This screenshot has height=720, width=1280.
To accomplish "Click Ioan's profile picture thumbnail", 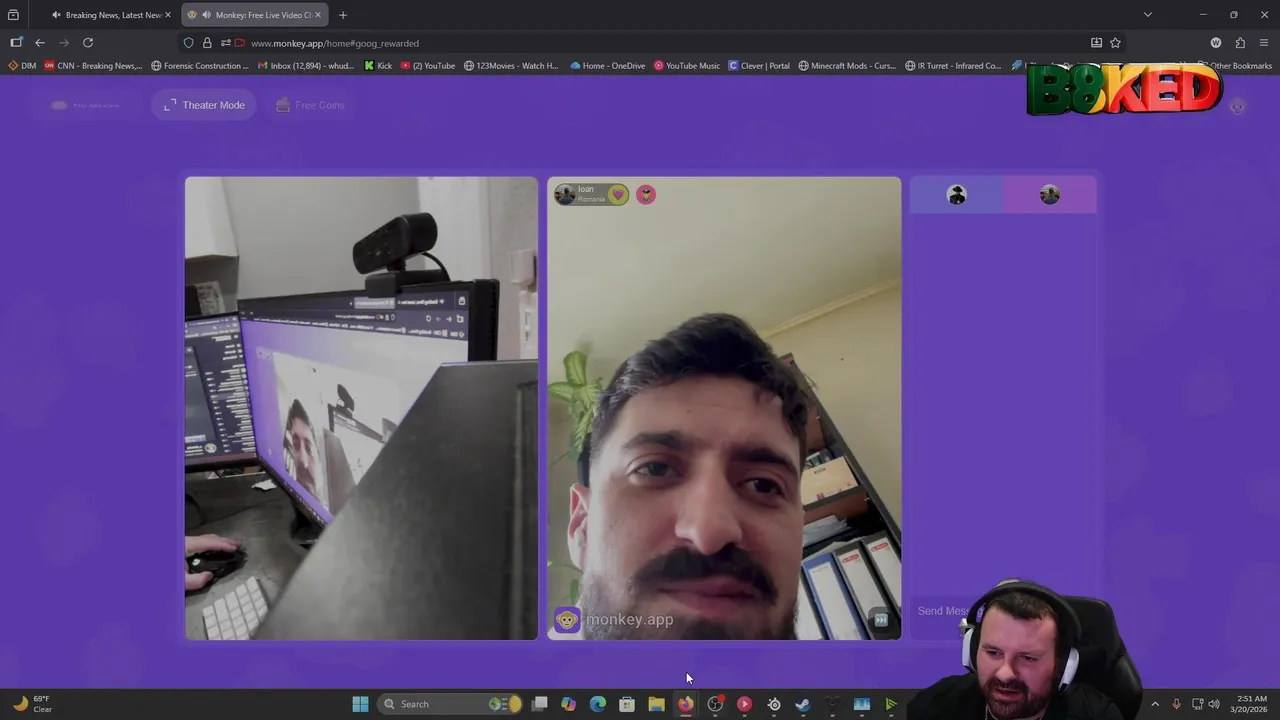I will point(565,194).
